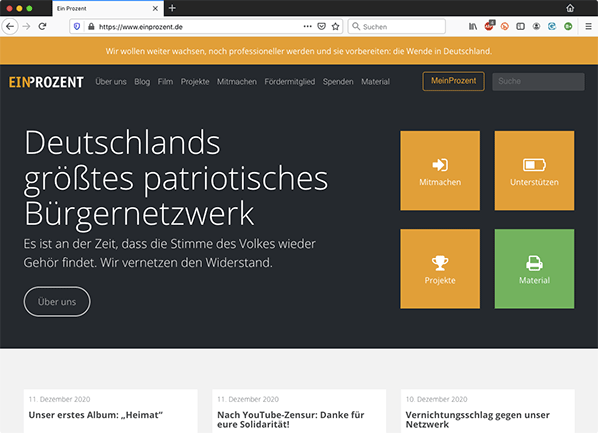The image size is (598, 433).
Task: Click the Unterstützen tile with battery icon
Action: [x=534, y=171]
